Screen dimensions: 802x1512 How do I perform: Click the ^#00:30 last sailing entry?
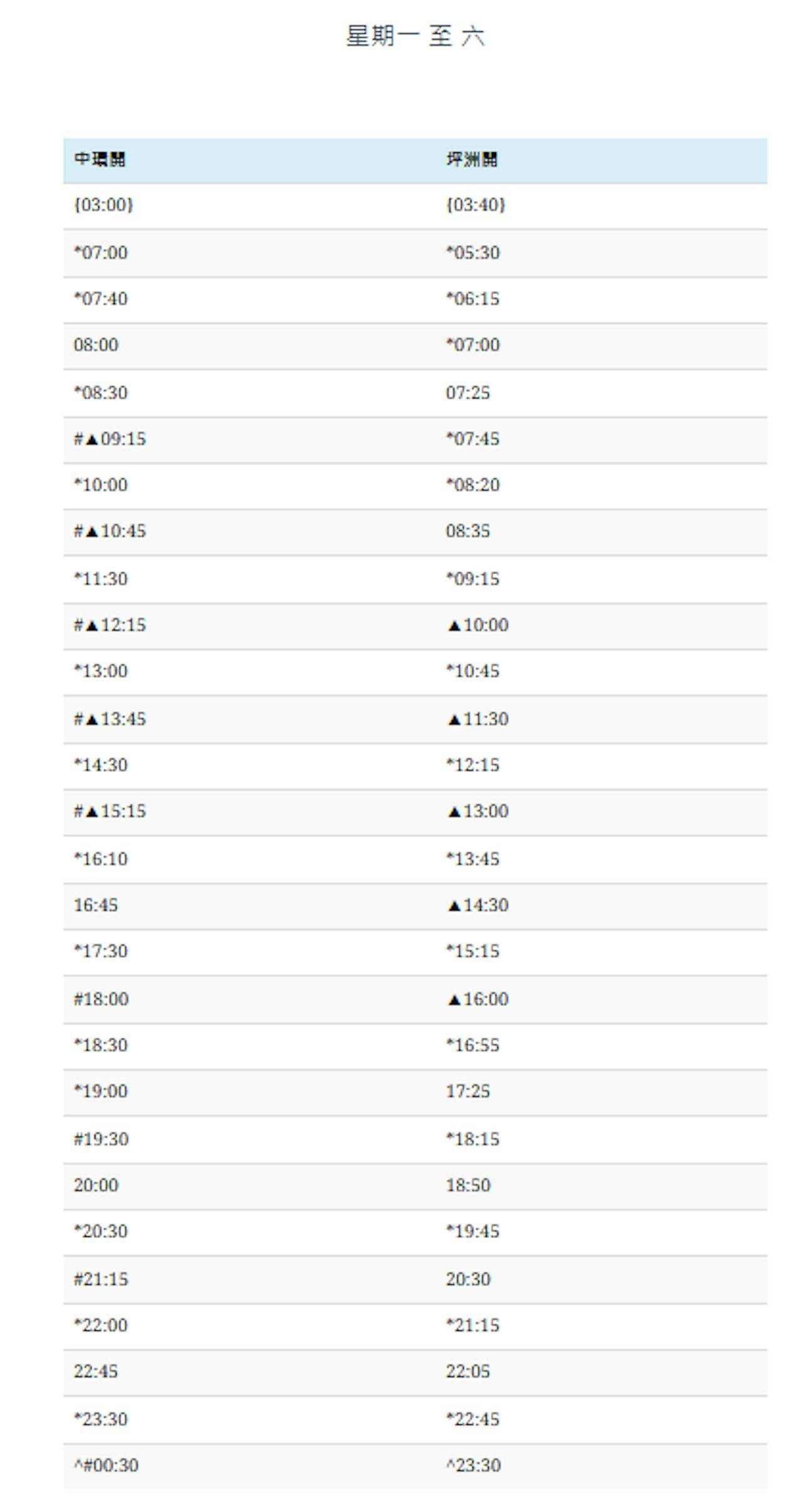[x=106, y=1465]
